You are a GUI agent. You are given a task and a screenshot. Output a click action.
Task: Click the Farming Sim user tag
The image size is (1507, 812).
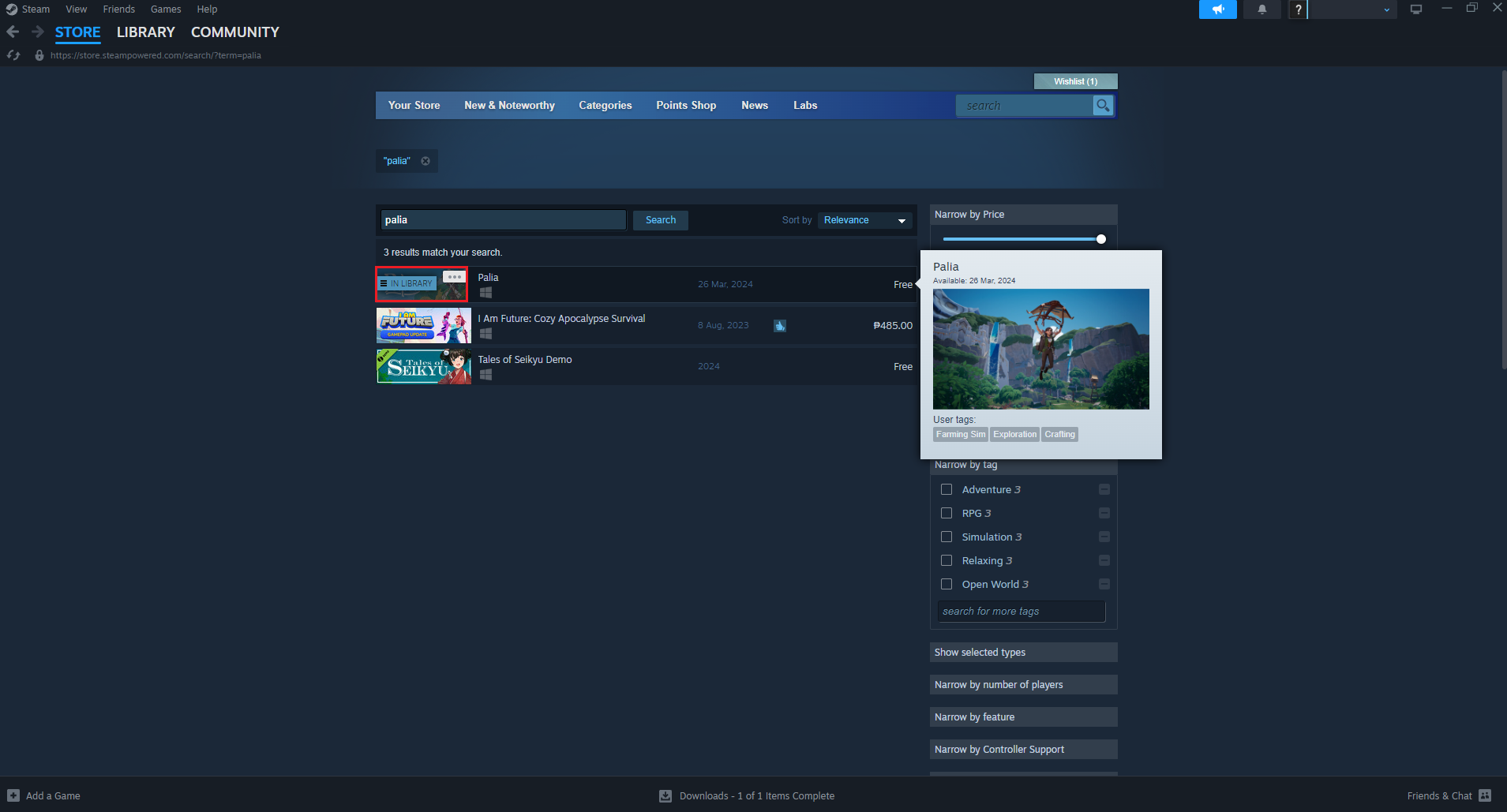[961, 435]
